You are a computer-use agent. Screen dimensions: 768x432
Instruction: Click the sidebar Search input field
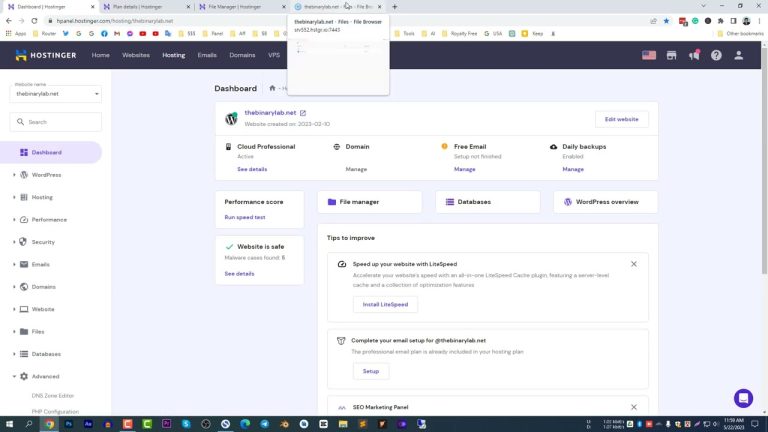[56, 122]
